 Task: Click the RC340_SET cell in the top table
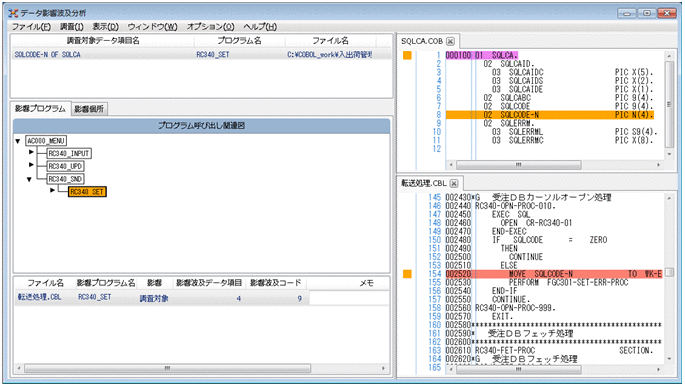point(213,55)
